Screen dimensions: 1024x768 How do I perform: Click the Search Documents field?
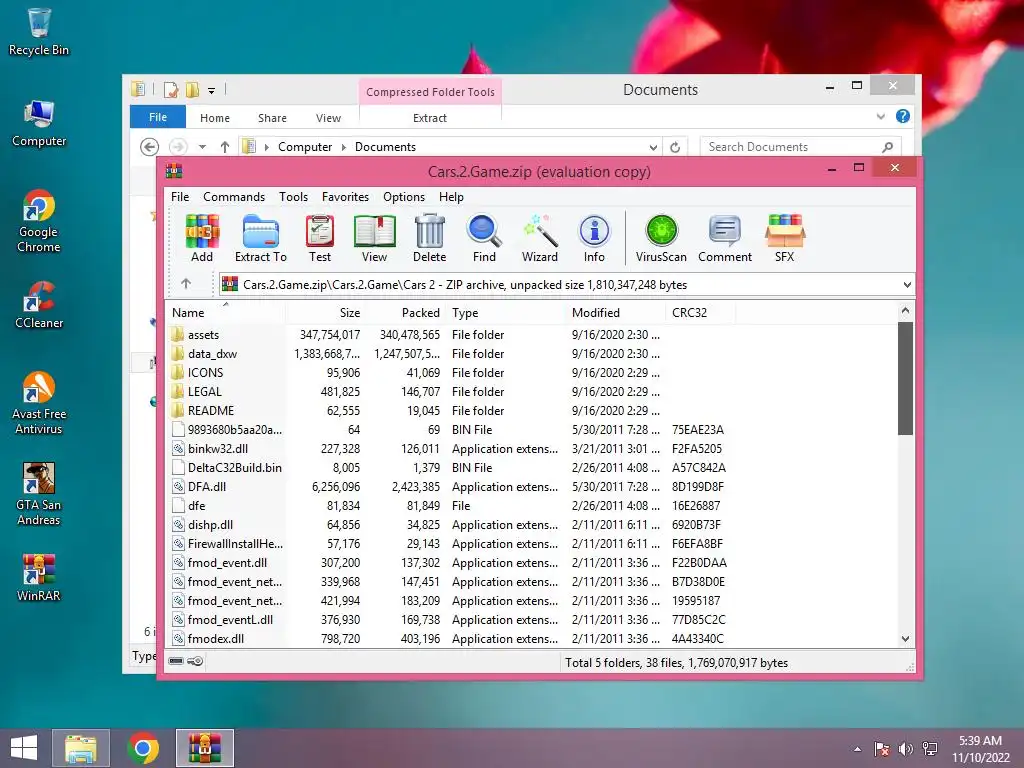click(801, 147)
